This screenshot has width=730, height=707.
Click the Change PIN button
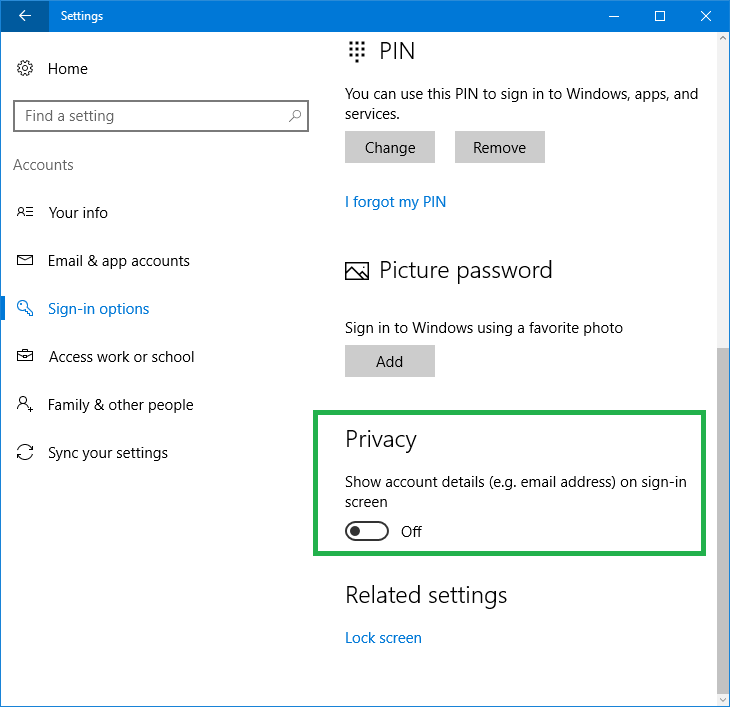[x=390, y=147]
